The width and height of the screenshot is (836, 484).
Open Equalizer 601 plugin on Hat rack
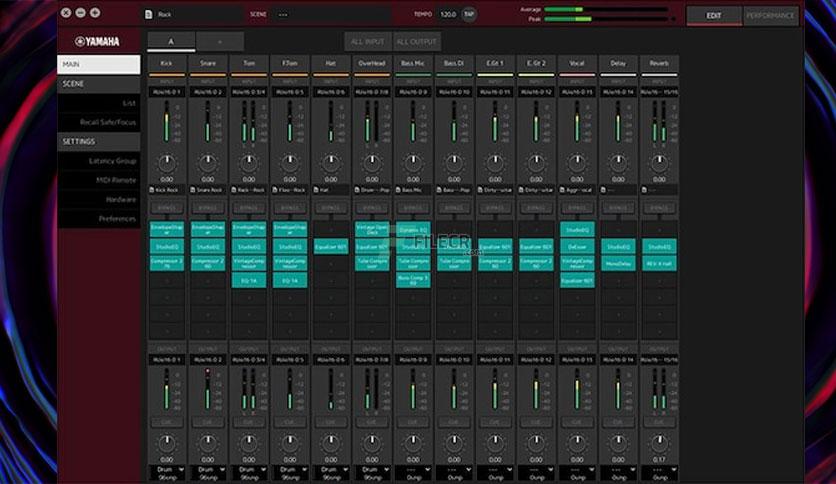click(x=331, y=246)
